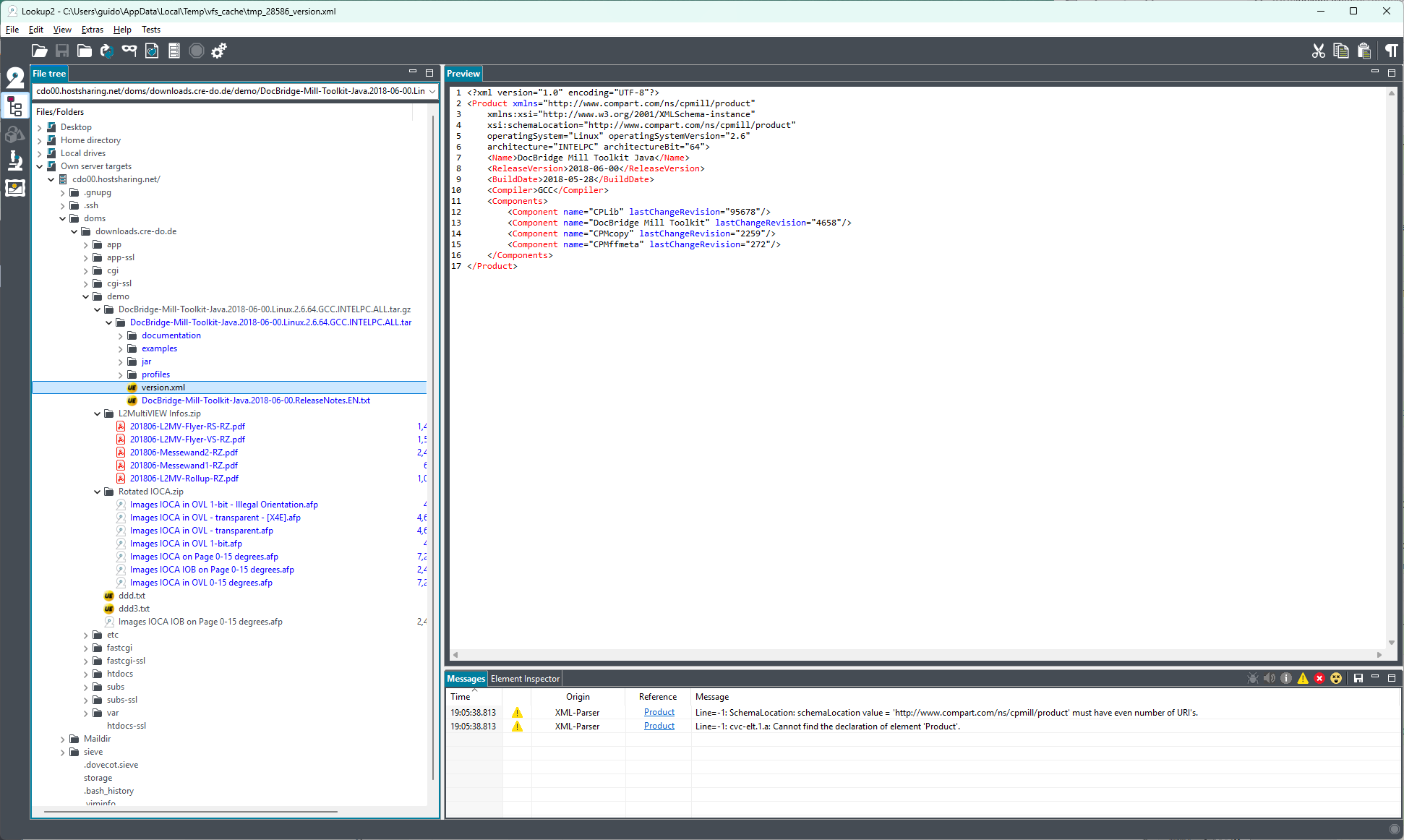Open a file with the toolbar open-folder icon

pos(39,51)
